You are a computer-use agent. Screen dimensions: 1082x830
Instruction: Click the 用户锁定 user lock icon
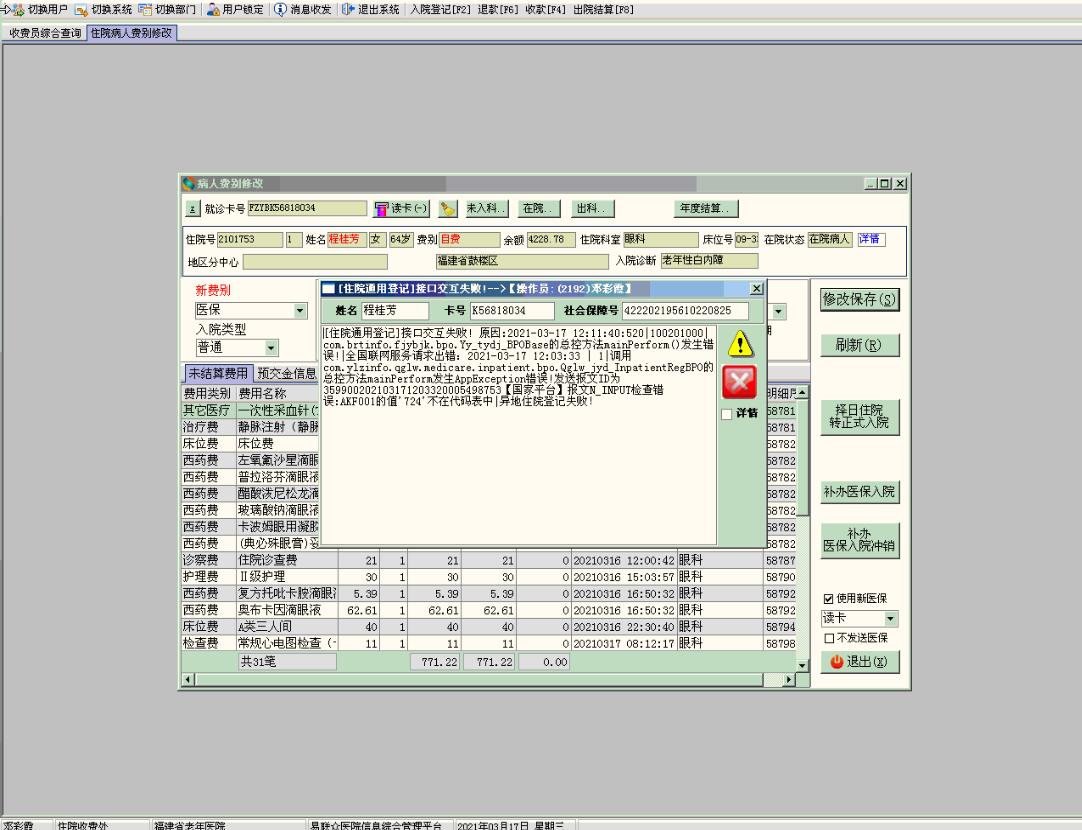click(x=213, y=10)
